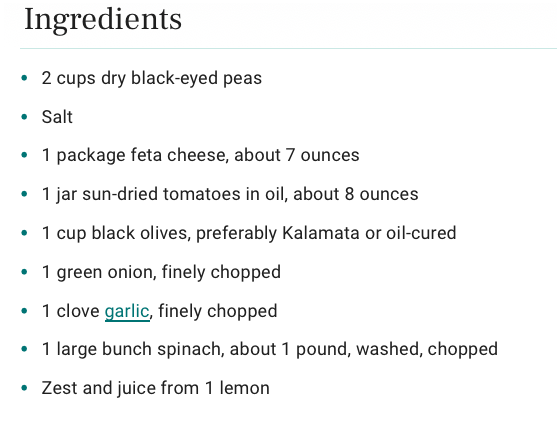
Task: Click the Ingredients heading
Action: pos(103,21)
